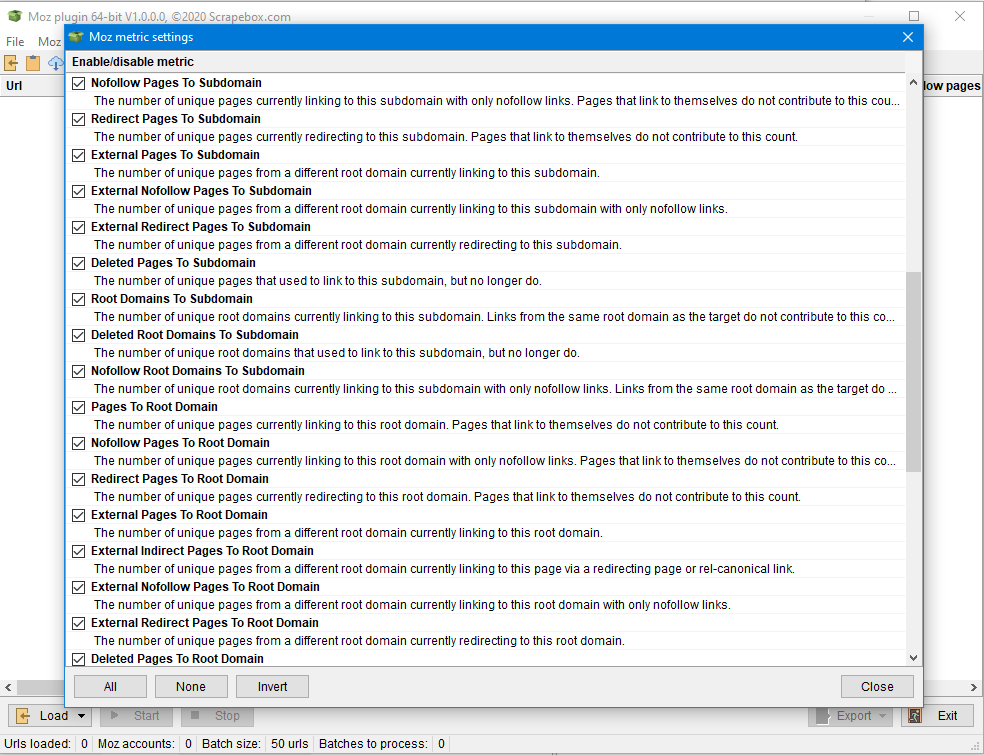Click the Invert selection button
984x755 pixels.
tap(272, 687)
